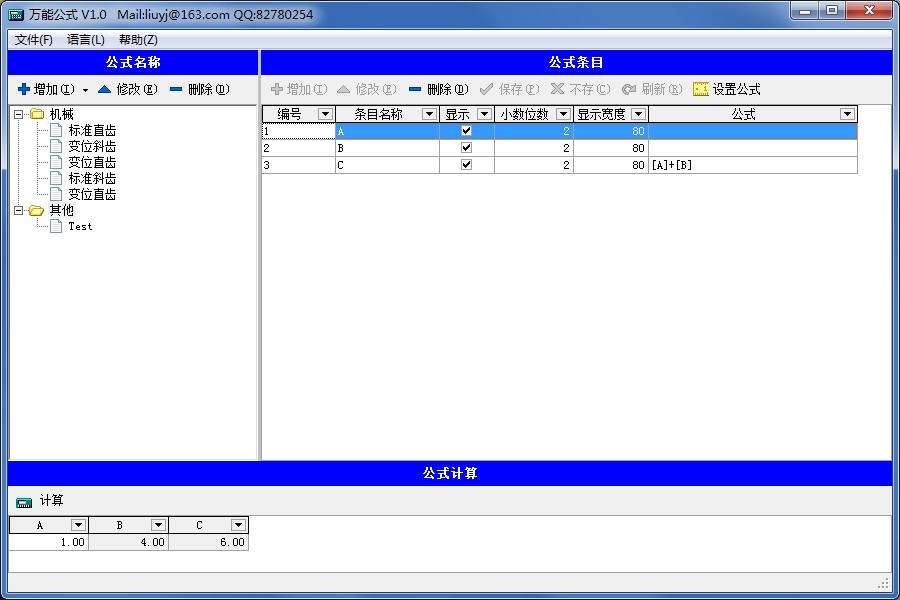The width and height of the screenshot is (900, 600).
Task: Click the yellow 设置公式 icon
Action: 701,89
